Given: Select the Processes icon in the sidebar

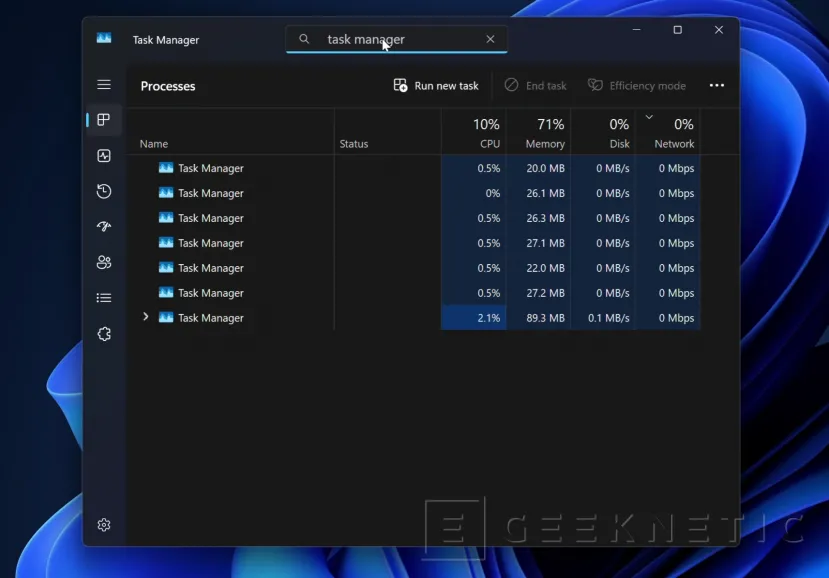Looking at the screenshot, I should point(104,119).
